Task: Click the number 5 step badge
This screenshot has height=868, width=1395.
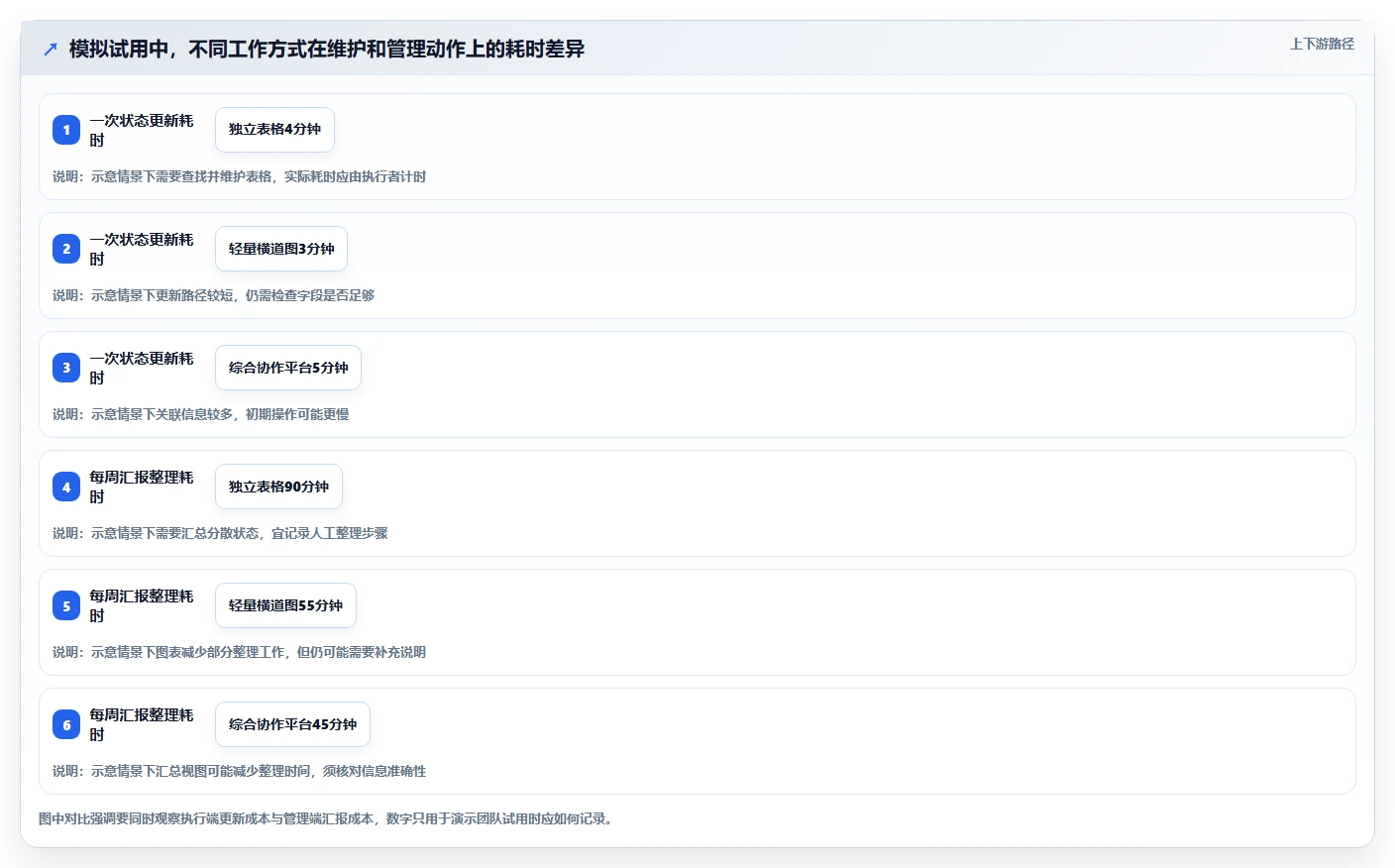Action: [66, 605]
